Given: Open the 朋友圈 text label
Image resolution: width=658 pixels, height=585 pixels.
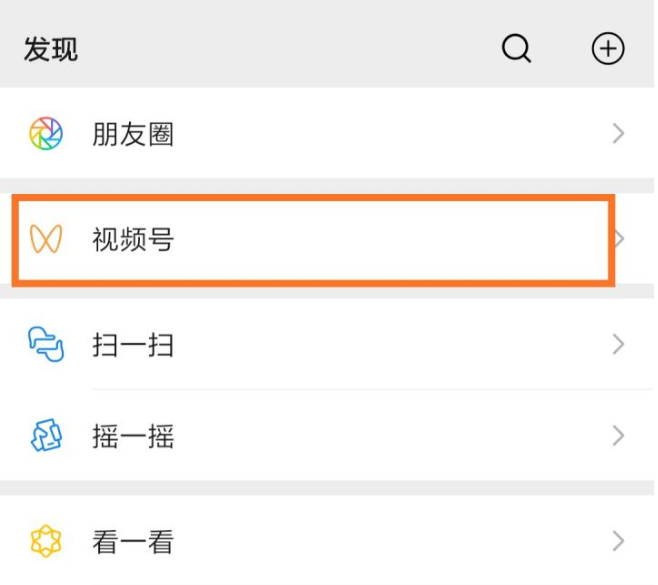Looking at the screenshot, I should click(x=133, y=134).
